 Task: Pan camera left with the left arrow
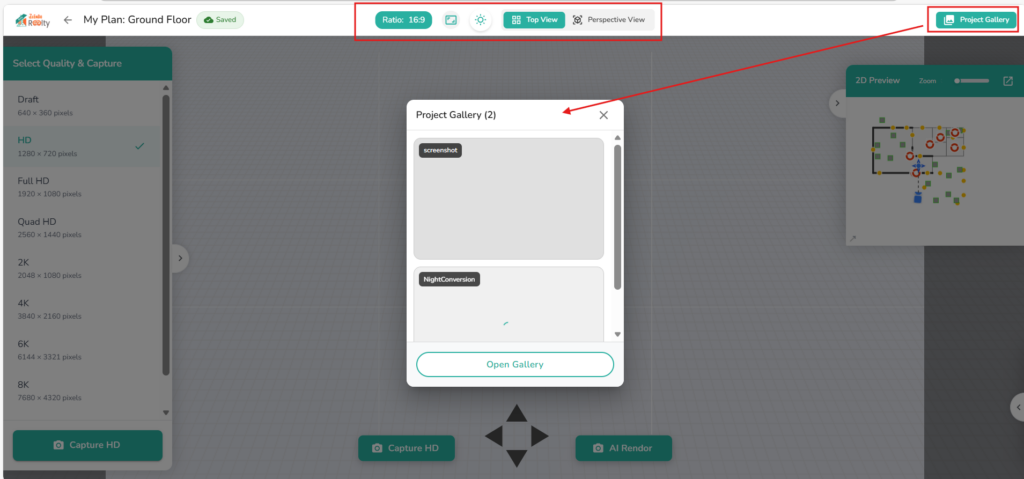[x=494, y=436]
